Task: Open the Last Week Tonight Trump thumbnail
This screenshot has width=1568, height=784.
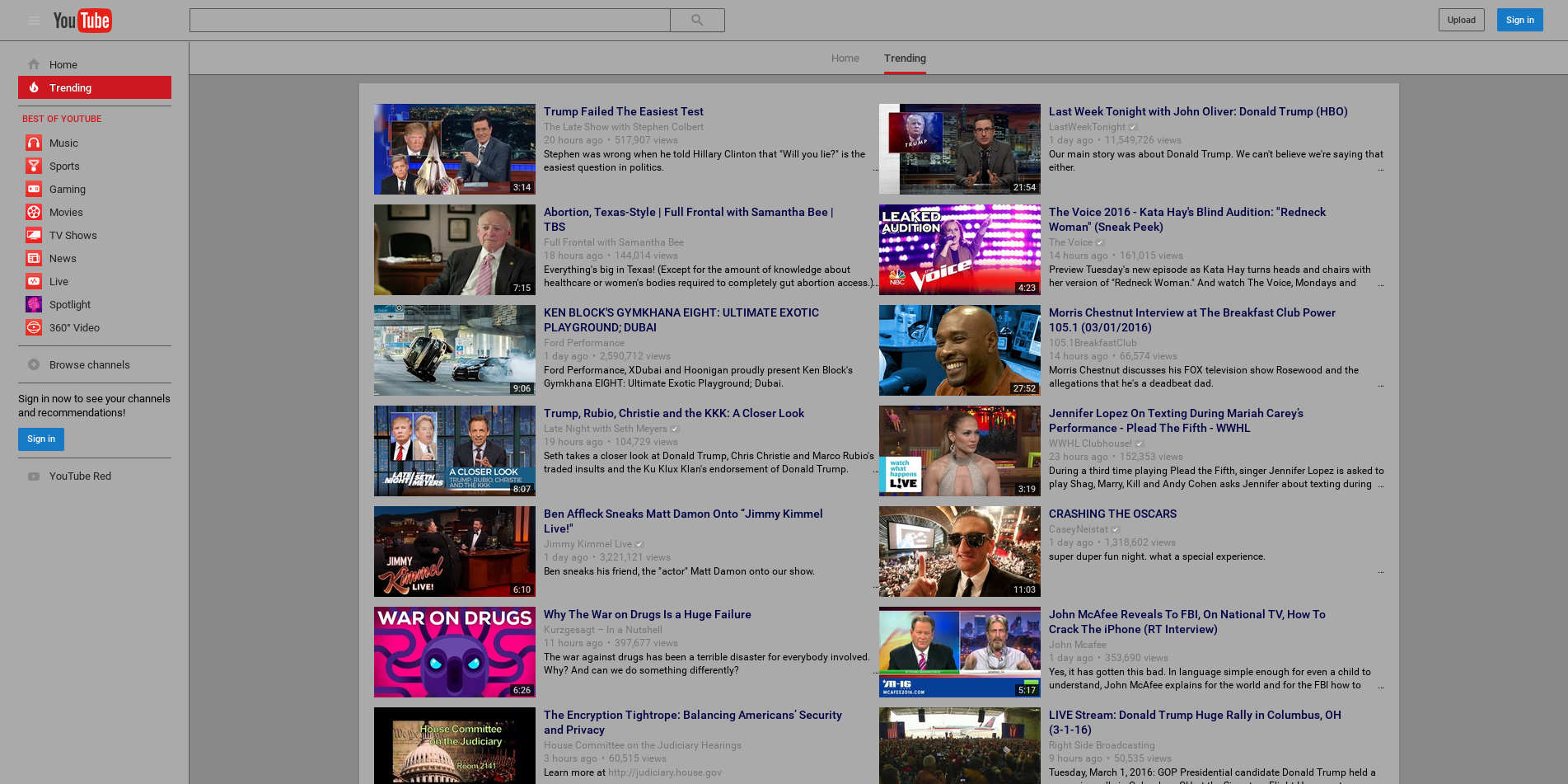Action: pos(960,149)
